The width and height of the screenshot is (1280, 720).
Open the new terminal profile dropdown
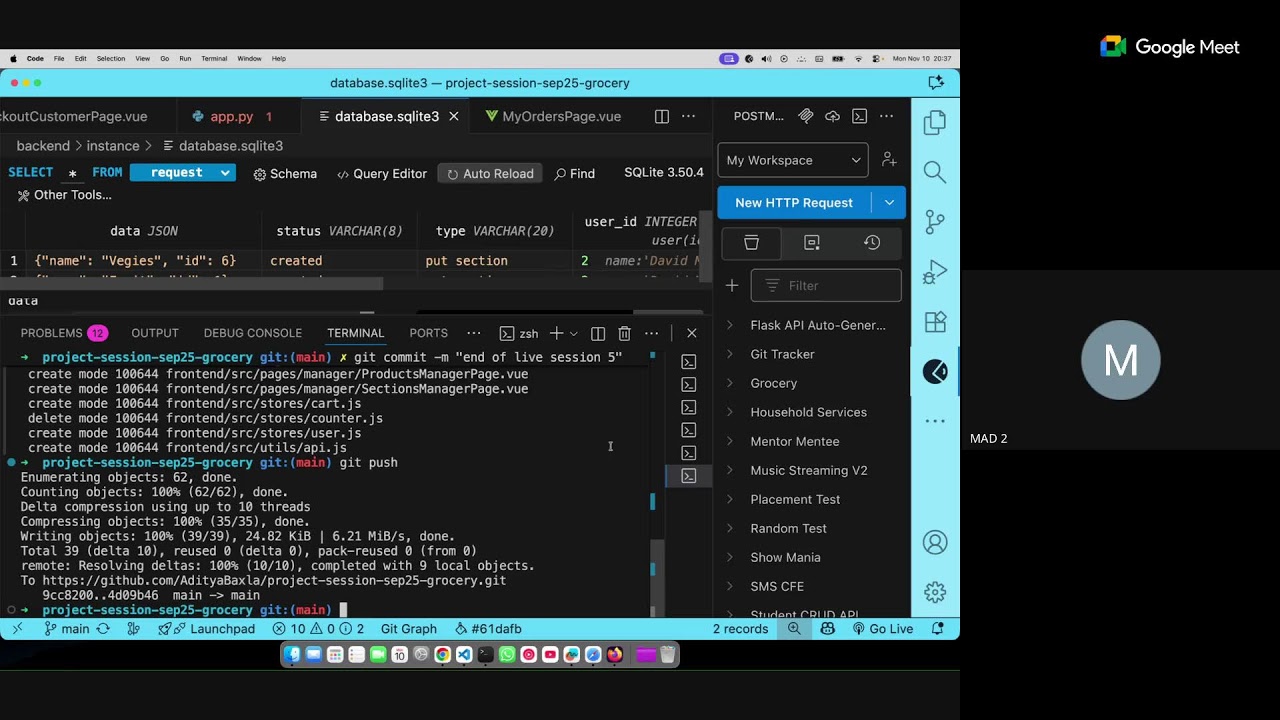pos(573,333)
